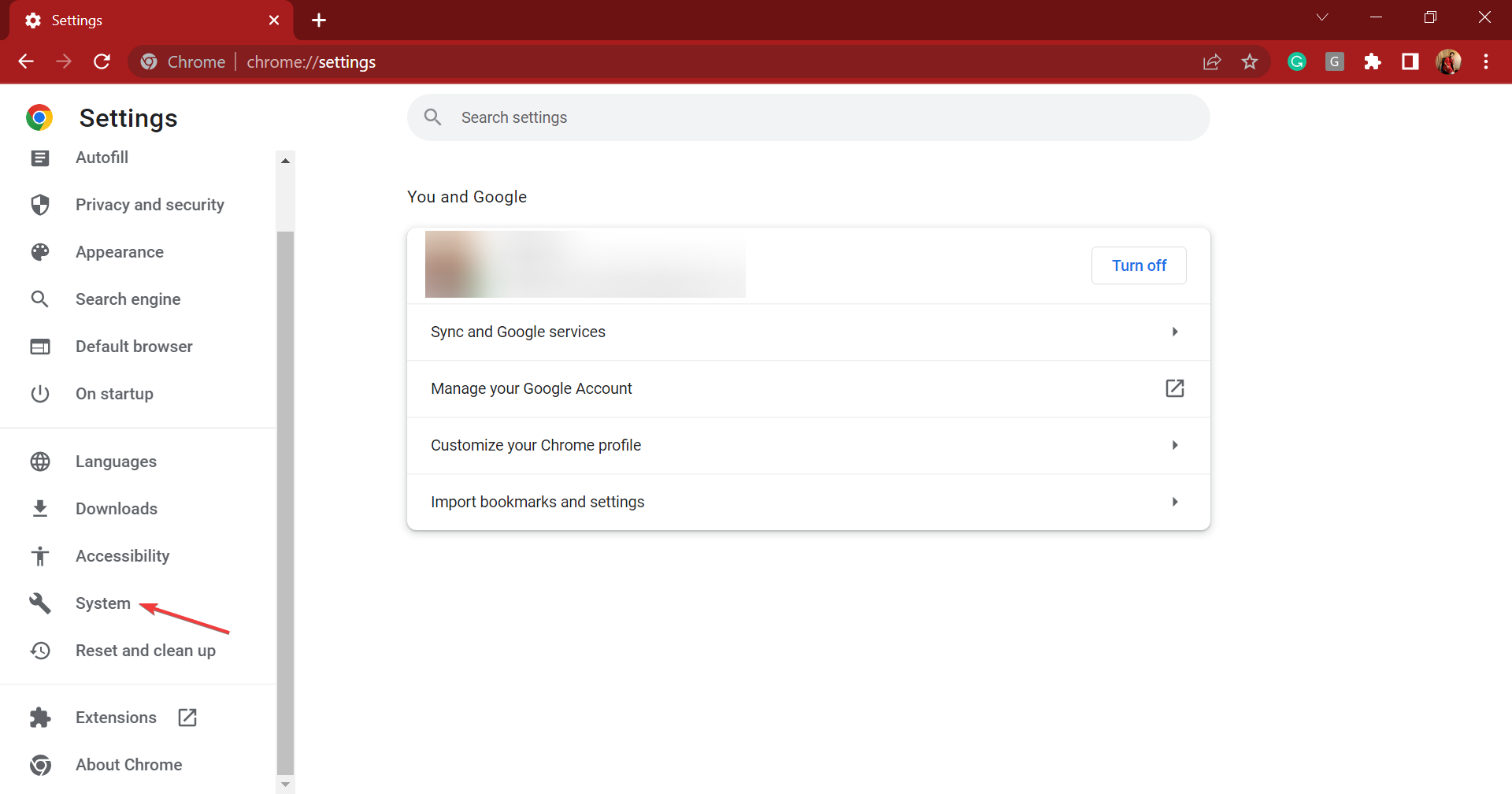
Task: Go back using the browser back arrow
Action: tap(26, 61)
